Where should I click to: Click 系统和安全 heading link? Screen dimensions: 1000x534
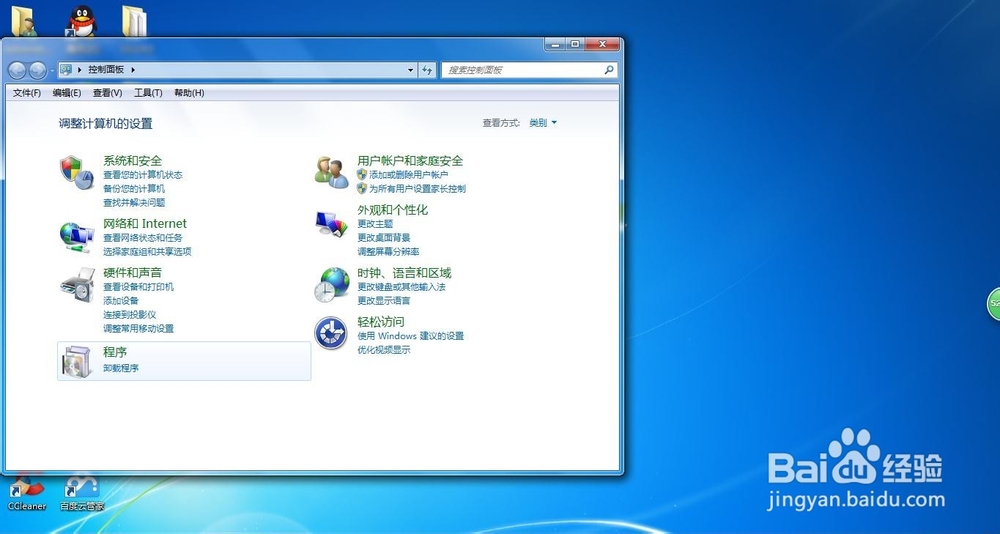(x=133, y=161)
